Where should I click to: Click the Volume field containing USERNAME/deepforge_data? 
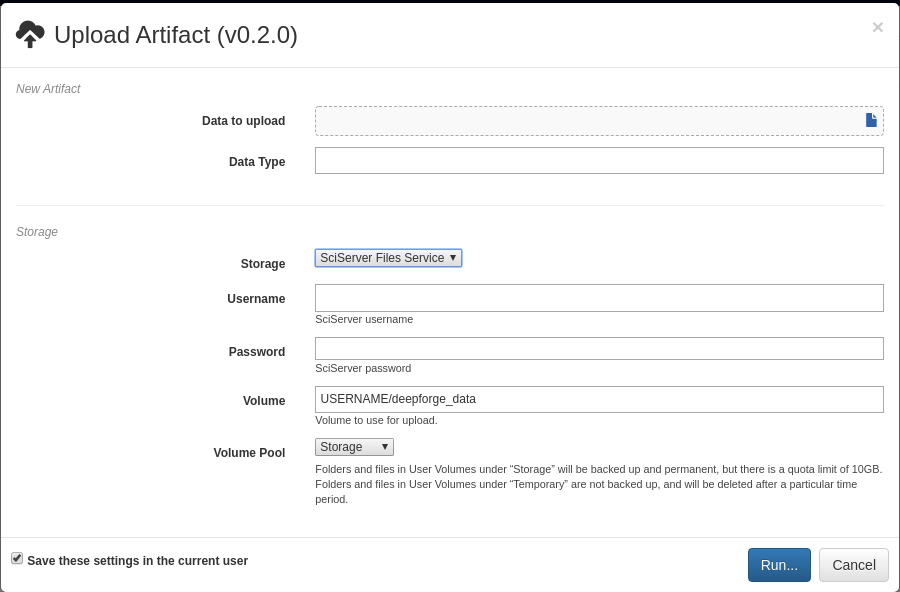598,398
